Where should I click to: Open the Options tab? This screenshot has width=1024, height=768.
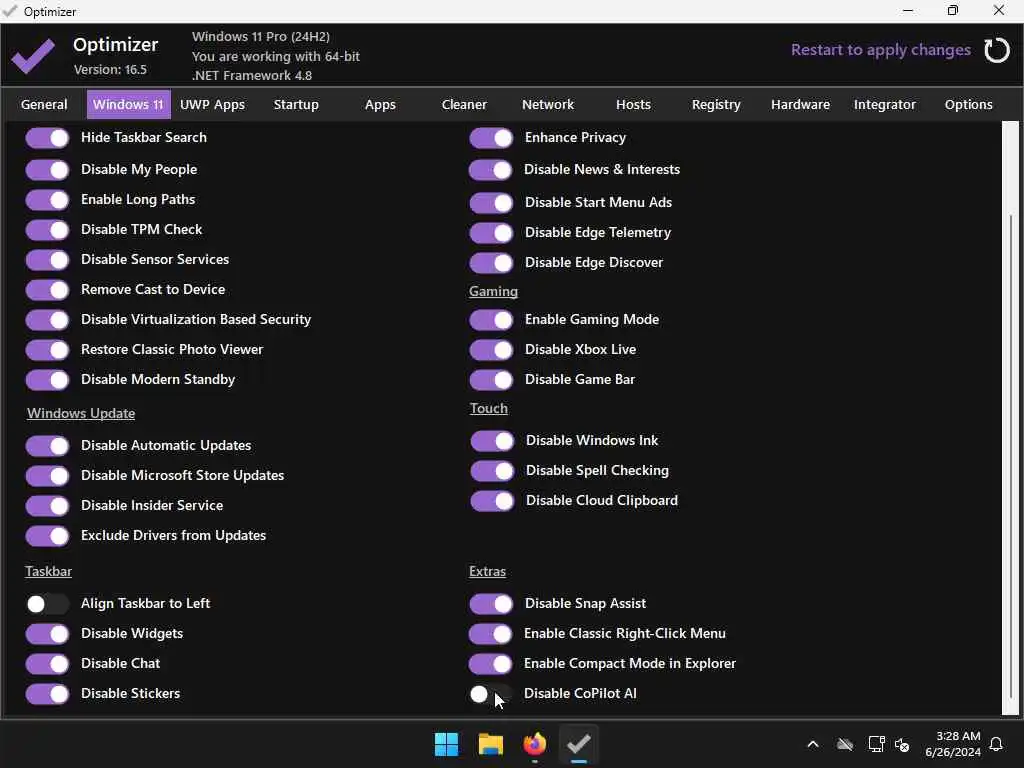pos(968,104)
